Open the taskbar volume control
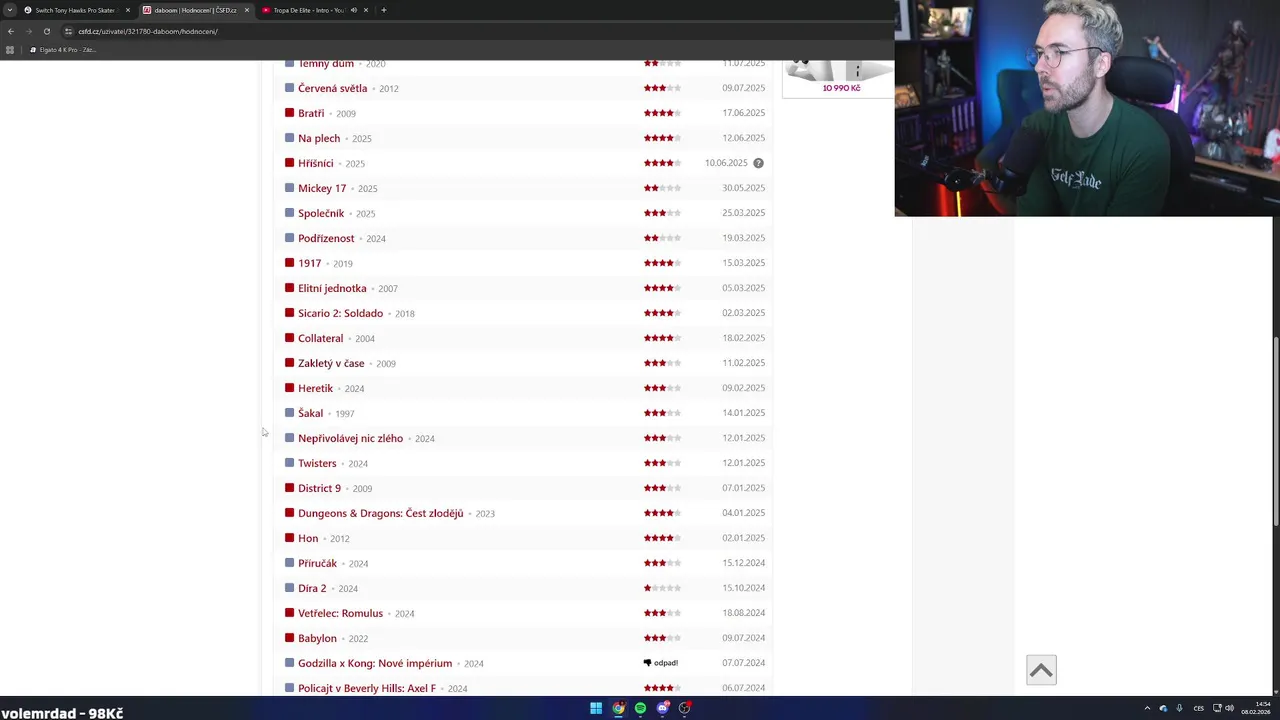Image resolution: width=1280 pixels, height=720 pixels. (x=1229, y=708)
